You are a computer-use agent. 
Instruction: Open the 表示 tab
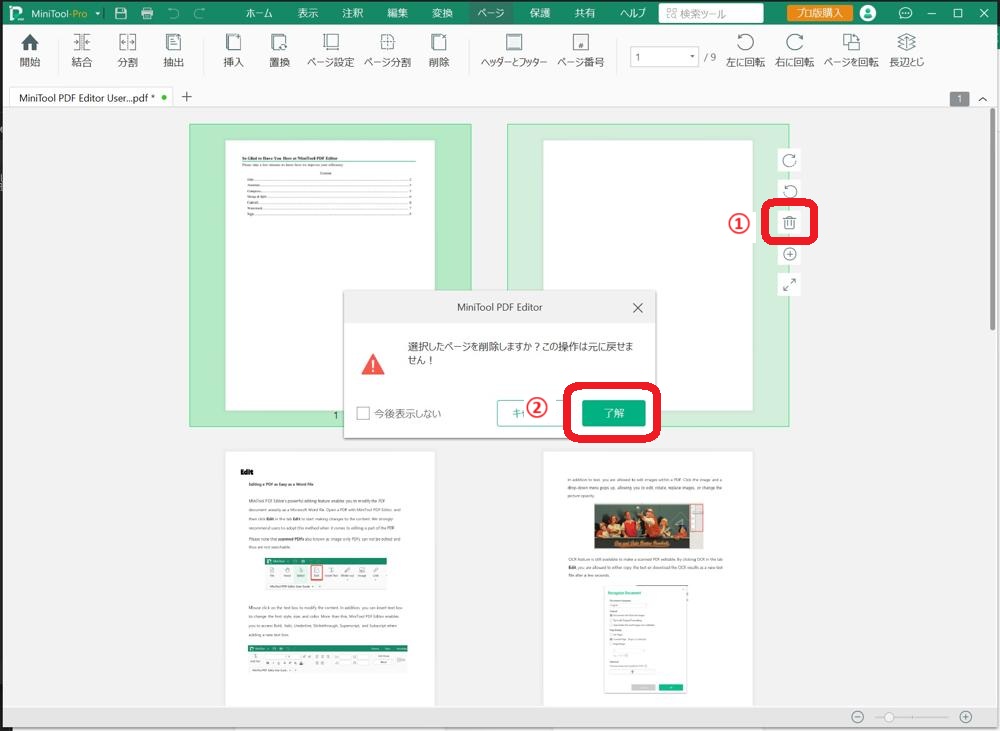pyautogui.click(x=307, y=13)
